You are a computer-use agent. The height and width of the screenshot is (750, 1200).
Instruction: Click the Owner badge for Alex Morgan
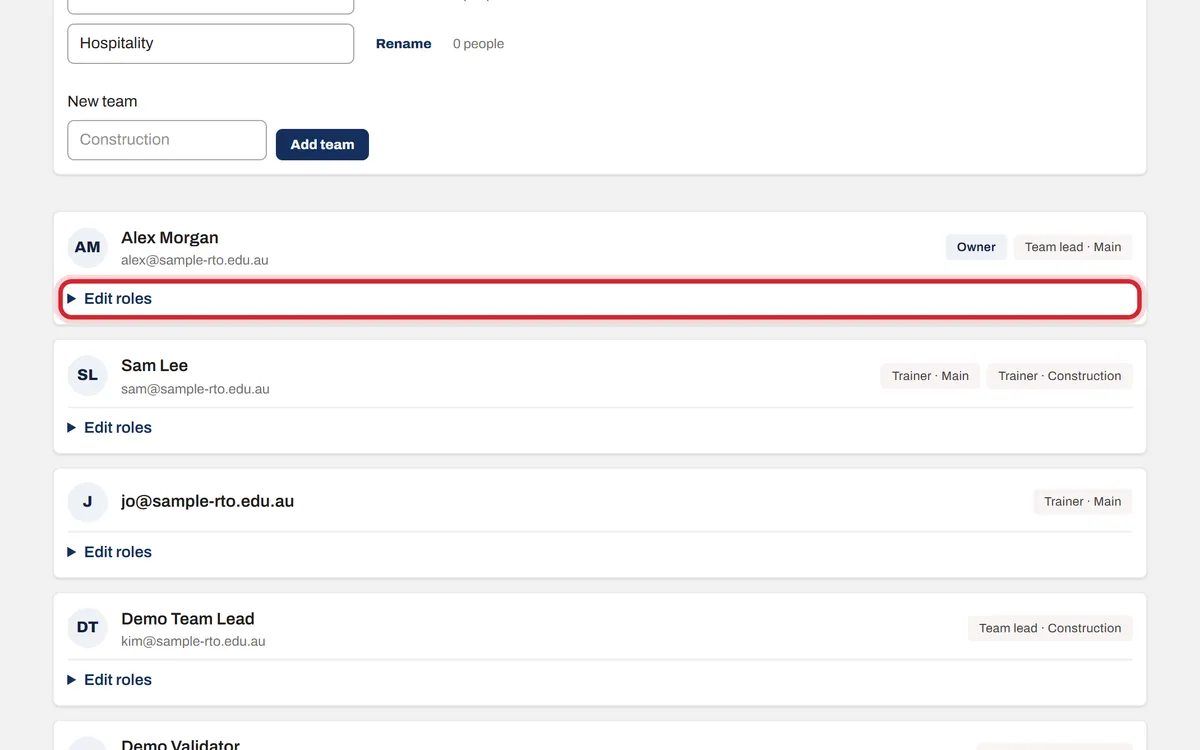976,247
